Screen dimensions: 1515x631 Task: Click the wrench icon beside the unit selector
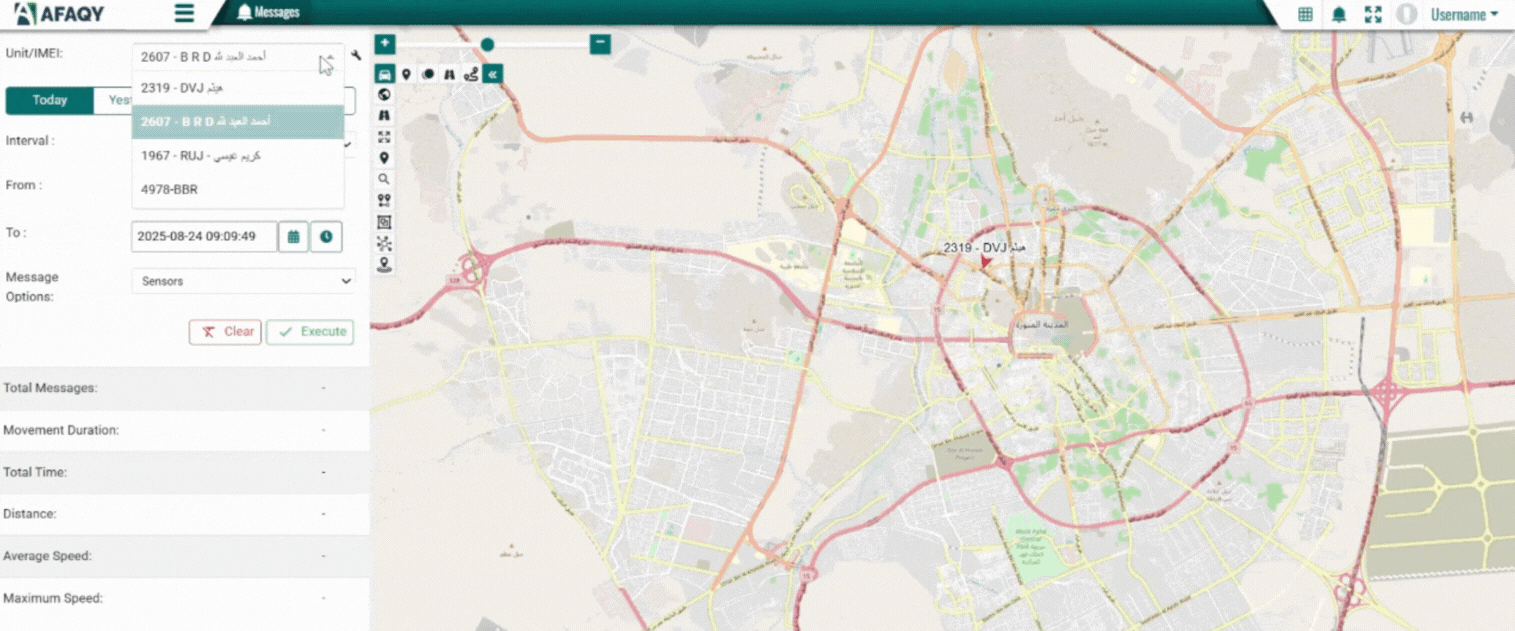356,56
